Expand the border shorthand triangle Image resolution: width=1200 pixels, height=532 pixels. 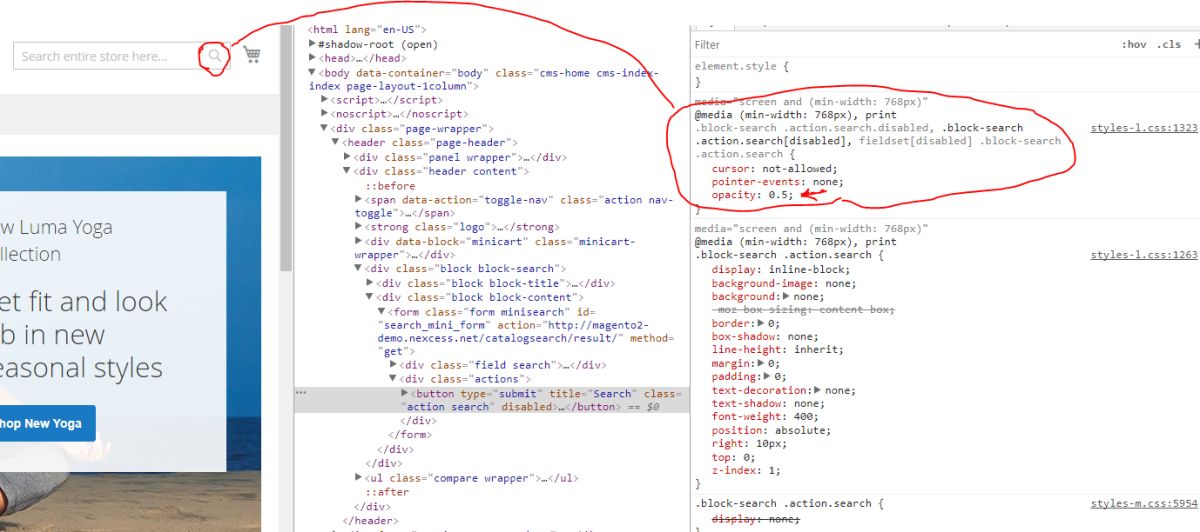761,324
